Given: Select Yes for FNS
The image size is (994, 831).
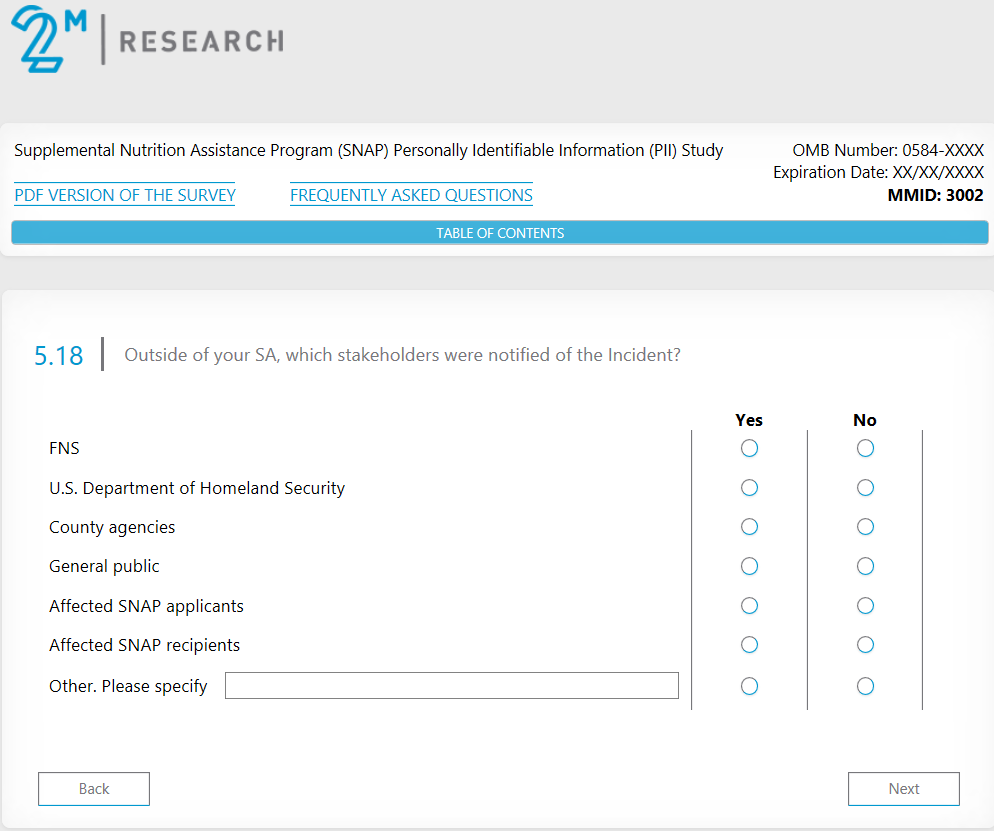Looking at the screenshot, I should [749, 448].
